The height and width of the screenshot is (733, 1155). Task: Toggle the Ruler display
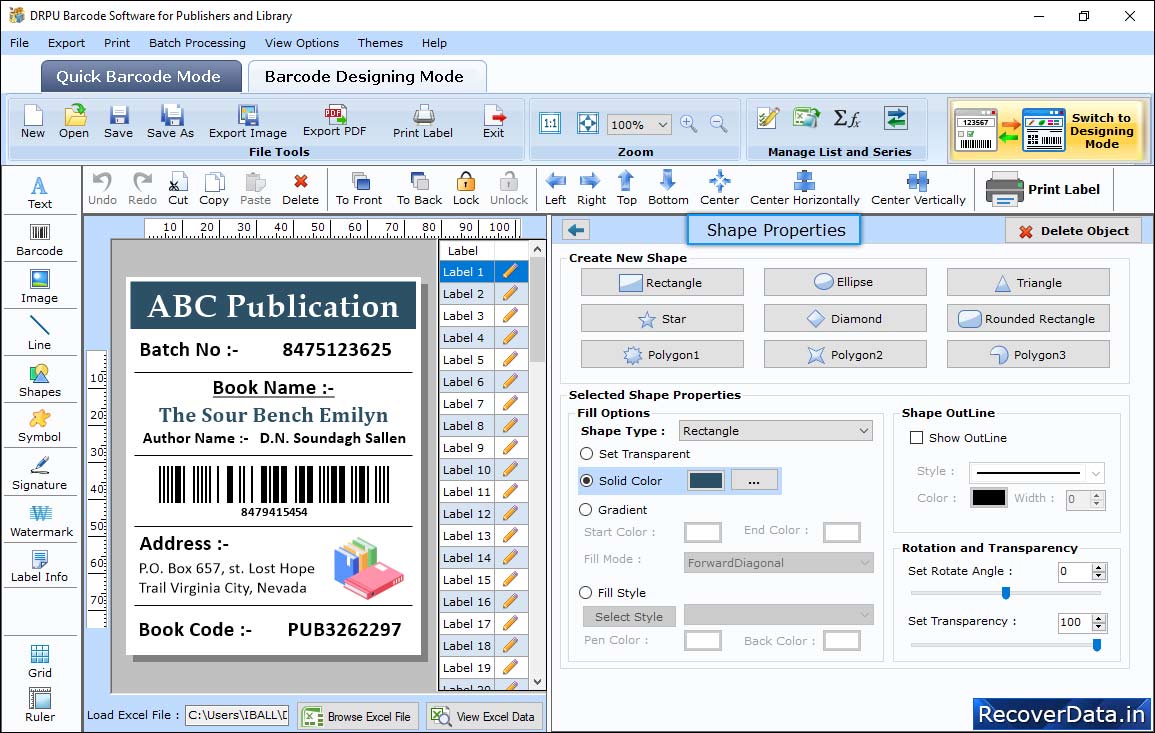point(40,705)
